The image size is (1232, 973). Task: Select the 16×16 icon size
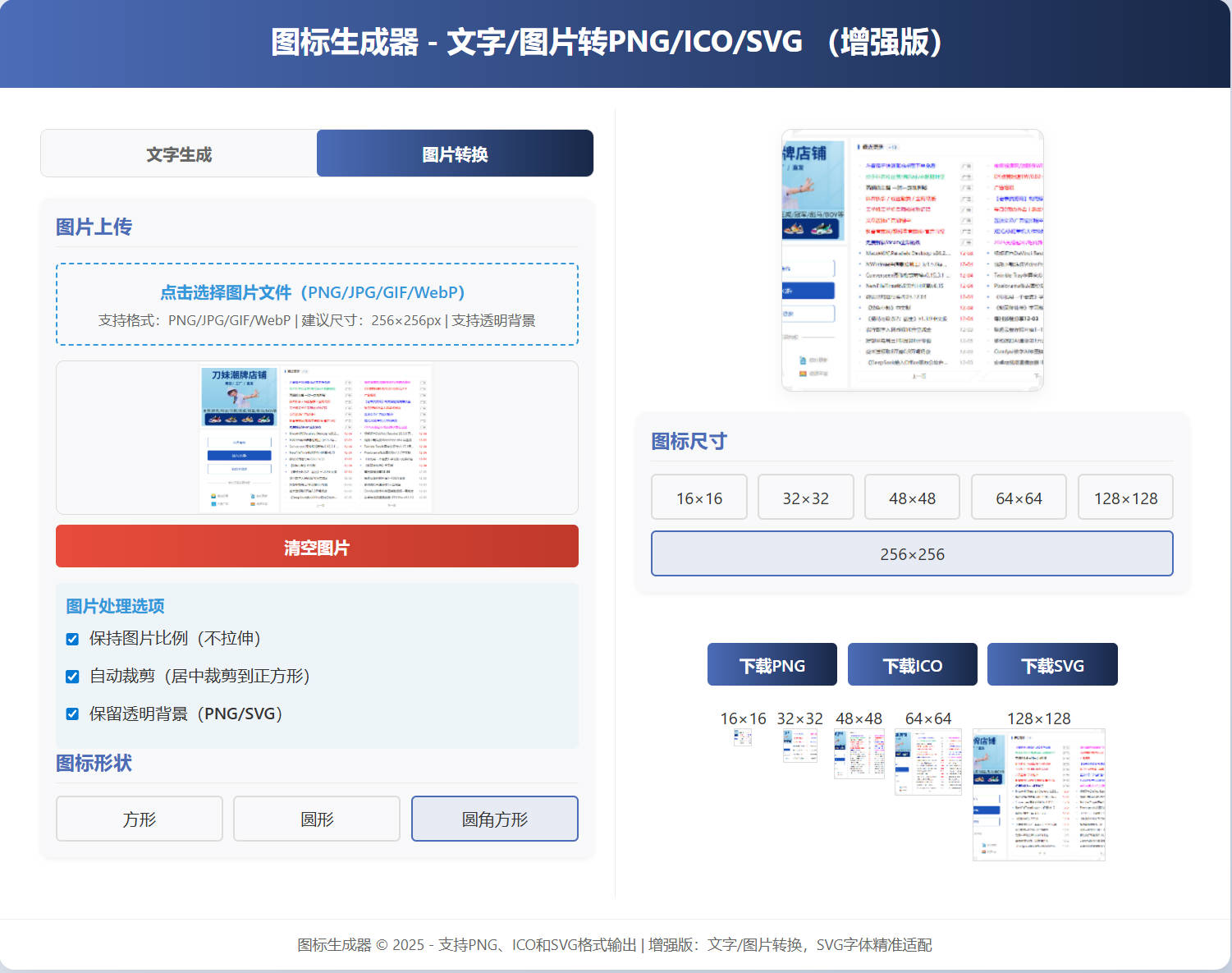coord(698,497)
